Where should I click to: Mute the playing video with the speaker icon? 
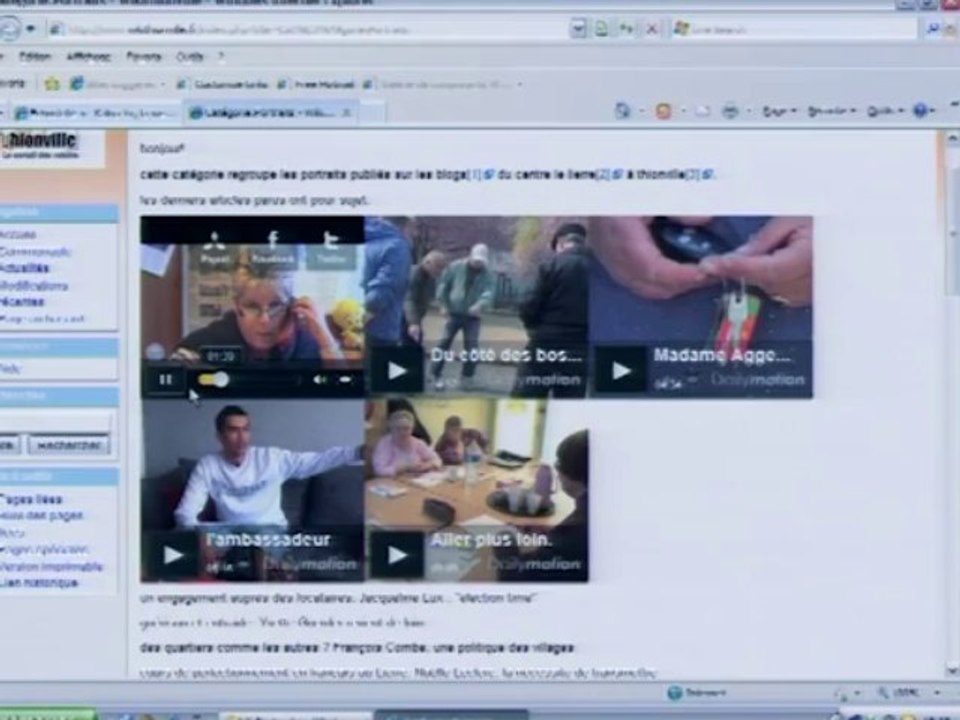[x=320, y=380]
